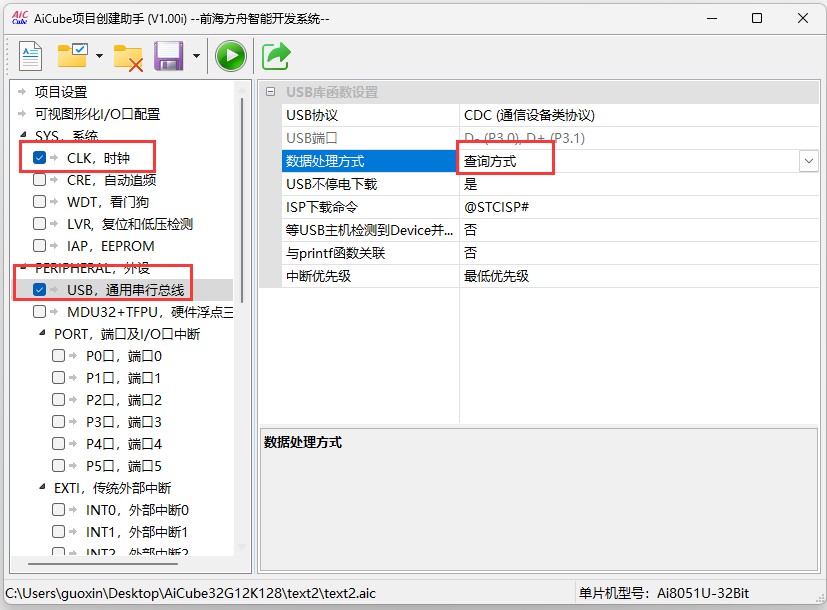The height and width of the screenshot is (610, 827).
Task: Enable the P4口 端口4 checkbox
Action: pos(59,444)
